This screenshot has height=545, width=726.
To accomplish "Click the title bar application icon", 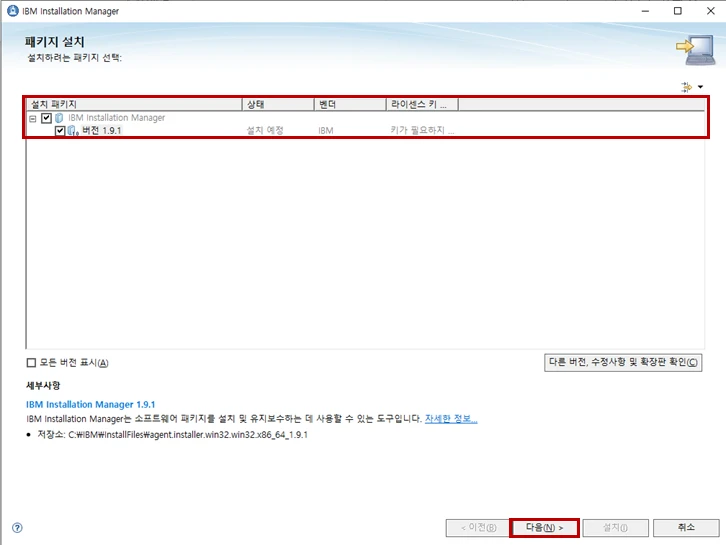I will pos(12,11).
